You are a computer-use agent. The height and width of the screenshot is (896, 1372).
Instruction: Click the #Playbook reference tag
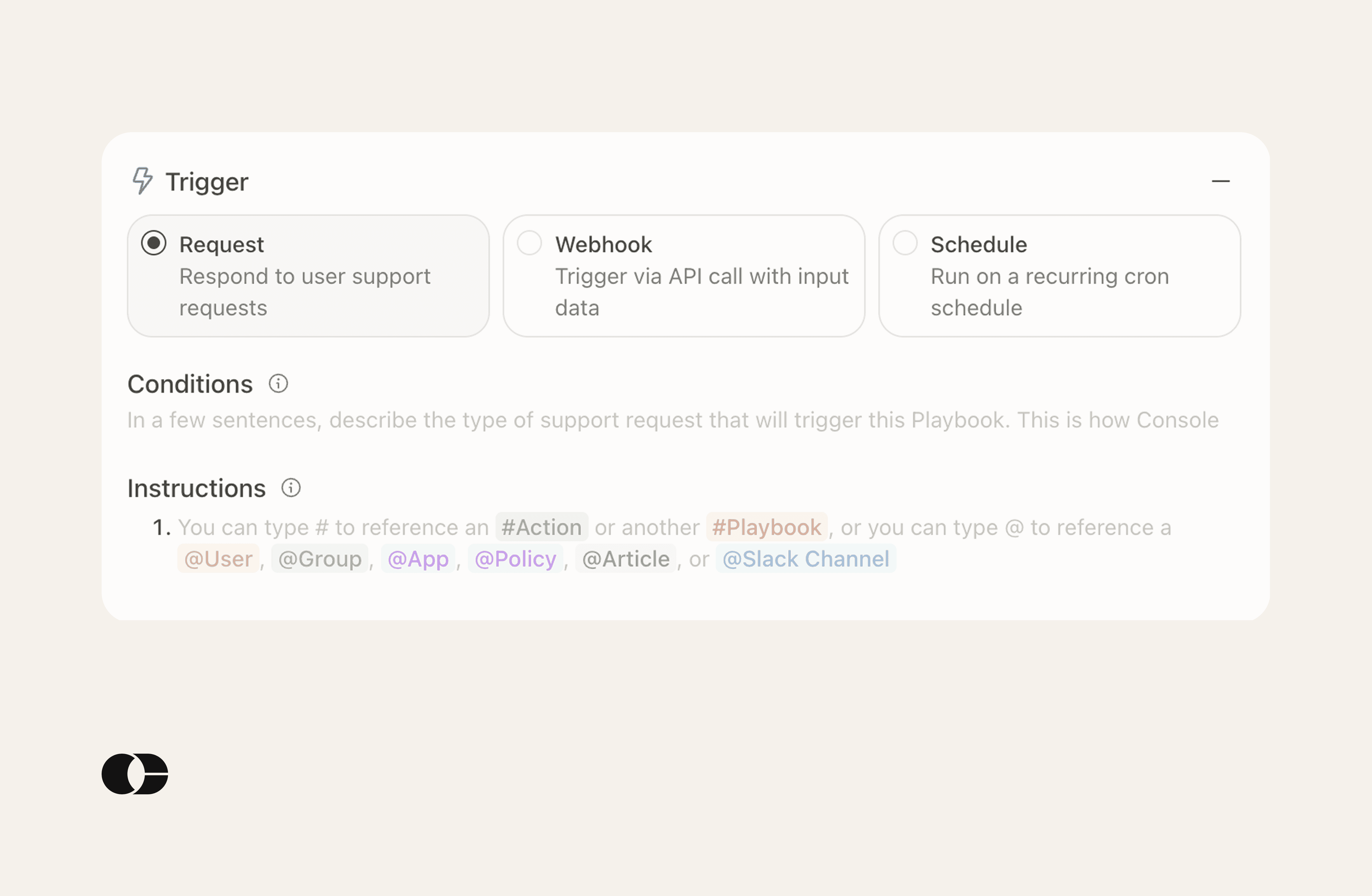pos(766,527)
